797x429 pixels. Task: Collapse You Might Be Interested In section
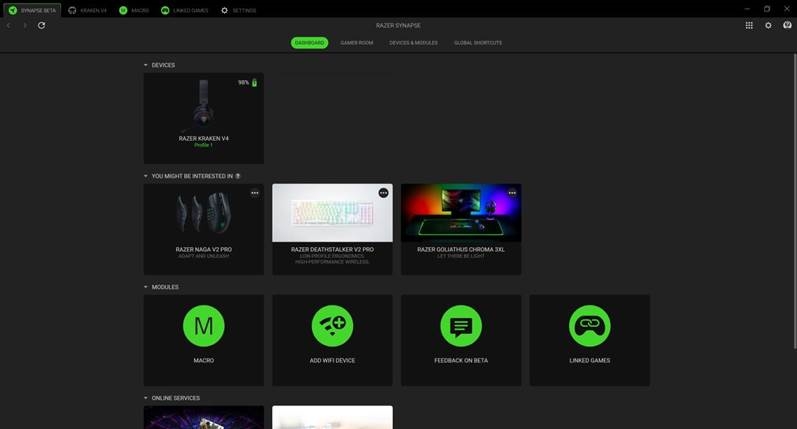pyautogui.click(x=145, y=176)
